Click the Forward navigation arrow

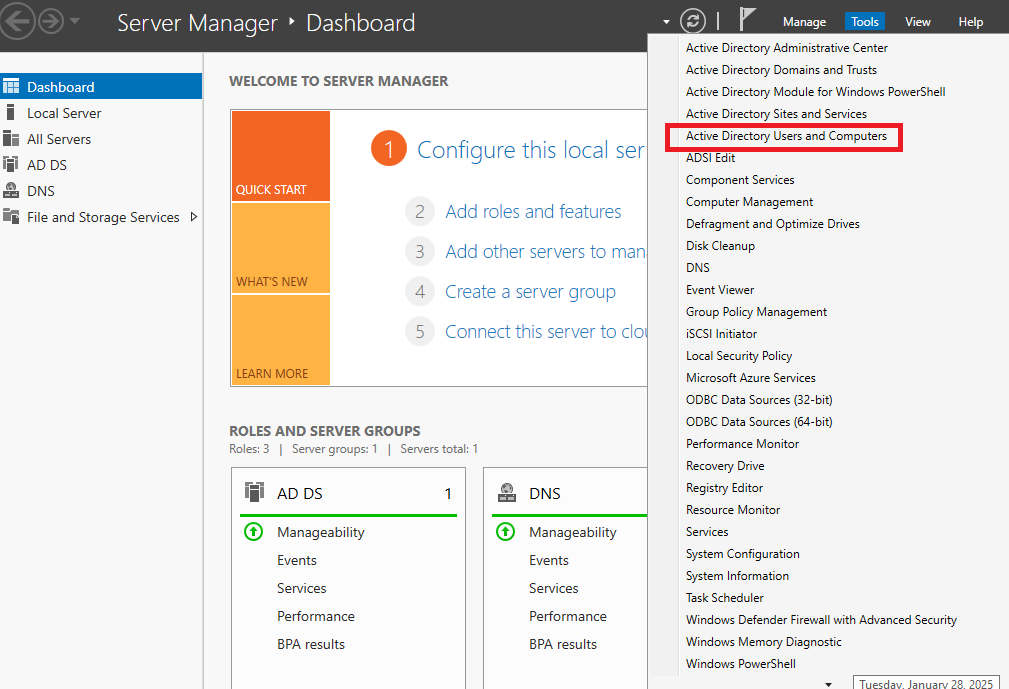pyautogui.click(x=51, y=21)
